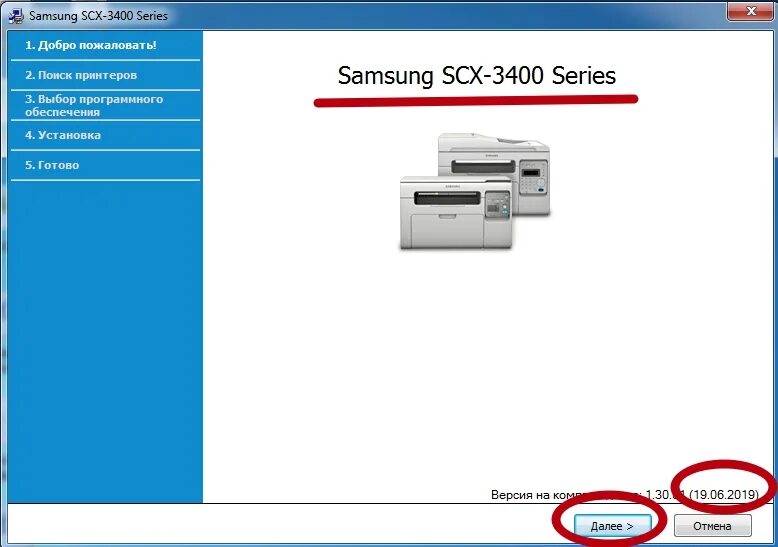Close the Samsung SCX-3400 Series window
The width and height of the screenshot is (778, 547).
pyautogui.click(x=751, y=11)
